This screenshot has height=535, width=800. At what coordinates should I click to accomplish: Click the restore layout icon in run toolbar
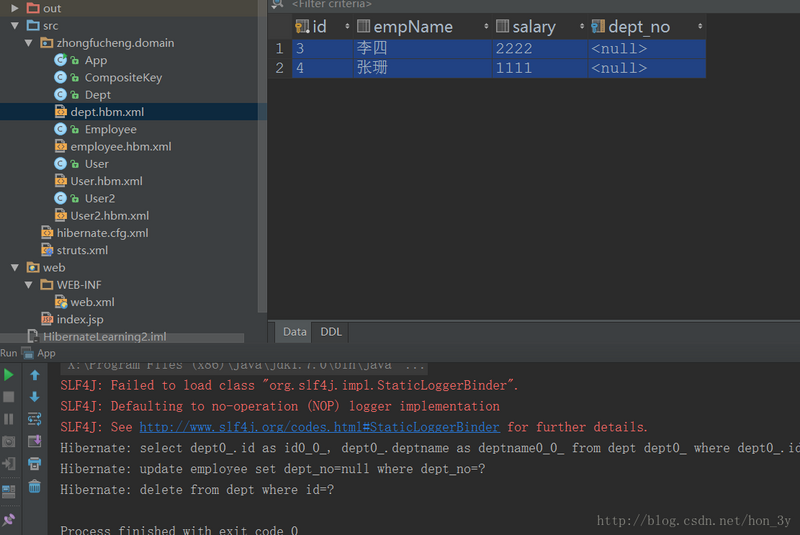click(9, 491)
